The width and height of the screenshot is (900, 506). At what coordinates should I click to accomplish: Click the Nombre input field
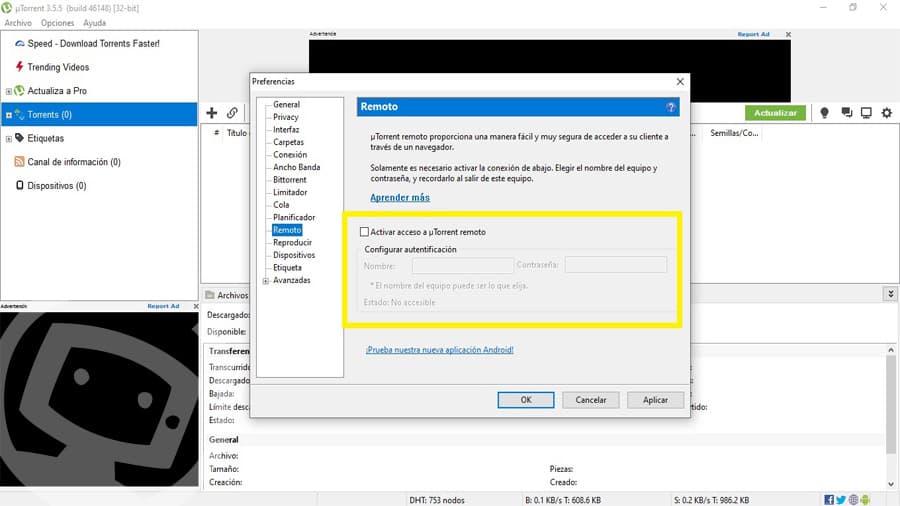pyautogui.click(x=463, y=265)
